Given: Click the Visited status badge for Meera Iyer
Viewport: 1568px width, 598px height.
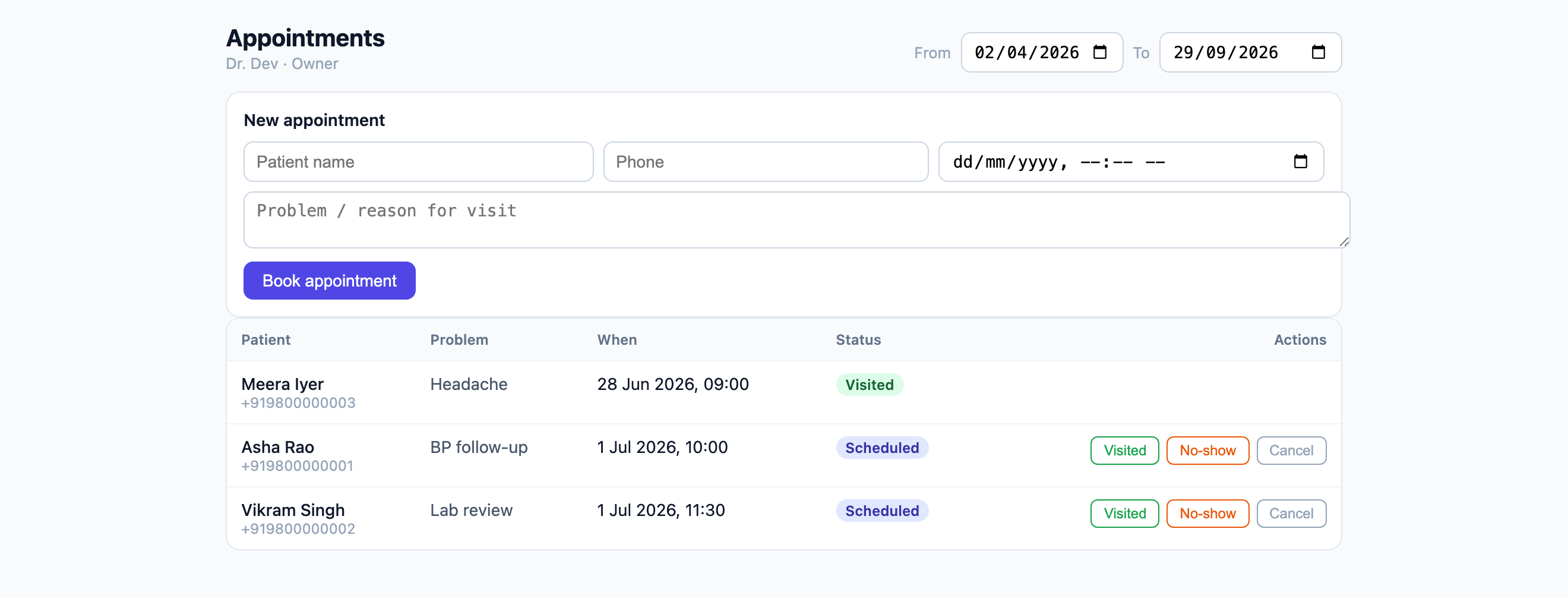Looking at the screenshot, I should tap(869, 385).
